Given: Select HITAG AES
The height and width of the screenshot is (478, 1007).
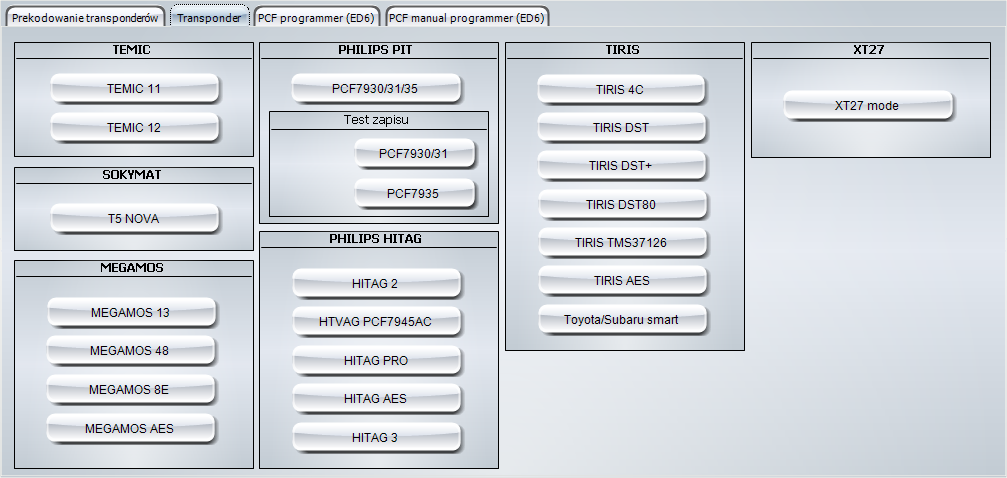Looking at the screenshot, I should (x=376, y=398).
